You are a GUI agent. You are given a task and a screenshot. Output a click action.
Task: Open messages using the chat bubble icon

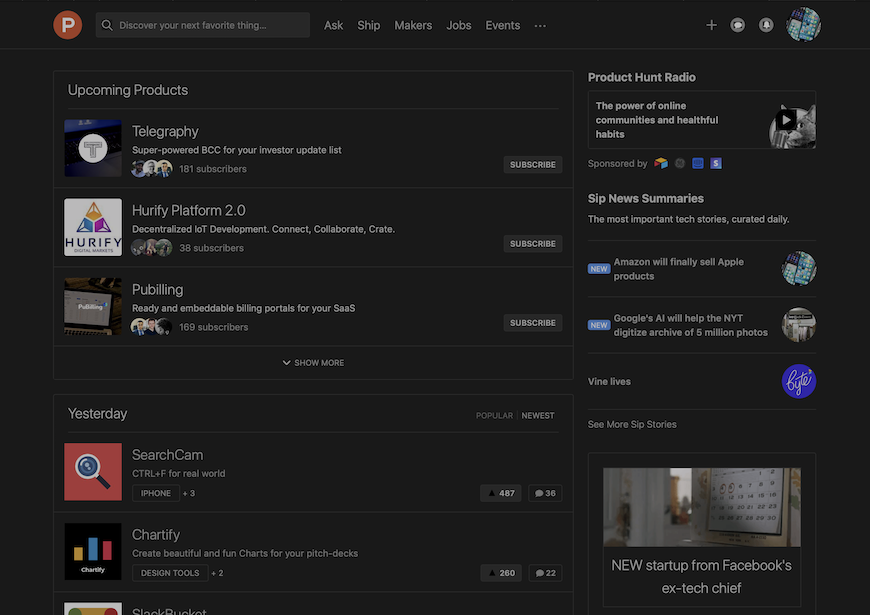click(737, 24)
